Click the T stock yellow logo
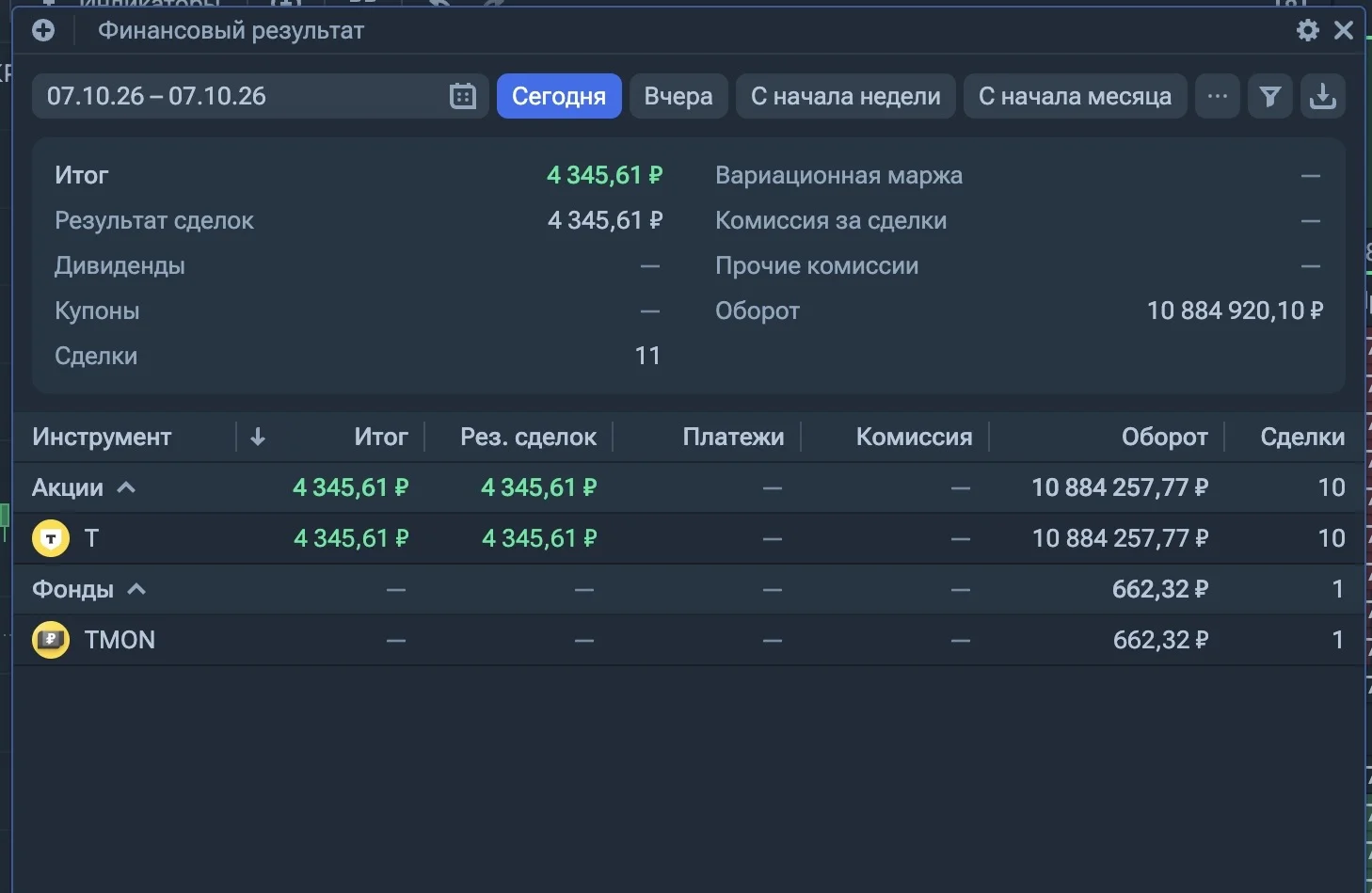This screenshot has width=1372, height=893. coord(51,538)
